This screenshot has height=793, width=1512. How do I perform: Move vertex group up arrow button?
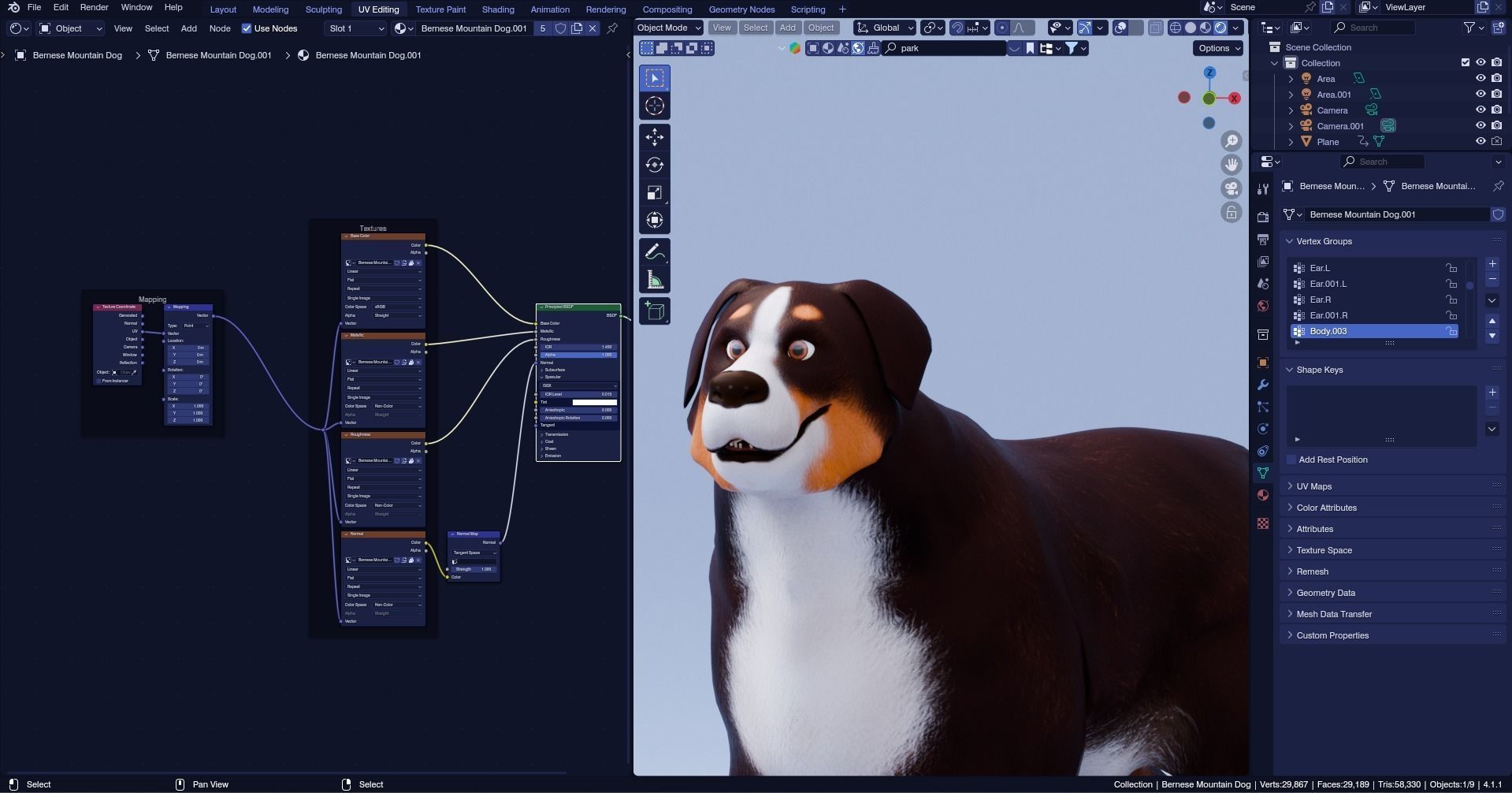(x=1492, y=321)
